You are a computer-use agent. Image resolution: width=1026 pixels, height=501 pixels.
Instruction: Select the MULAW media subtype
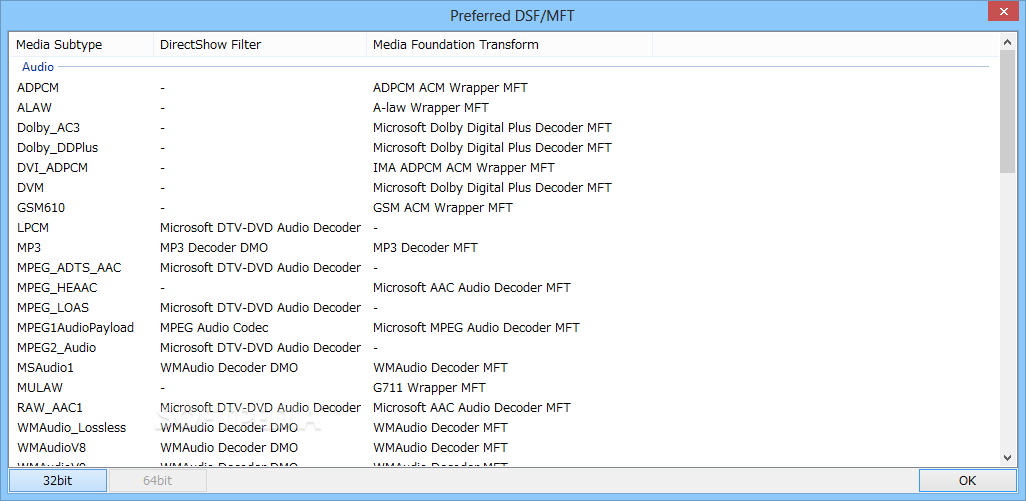click(40, 387)
